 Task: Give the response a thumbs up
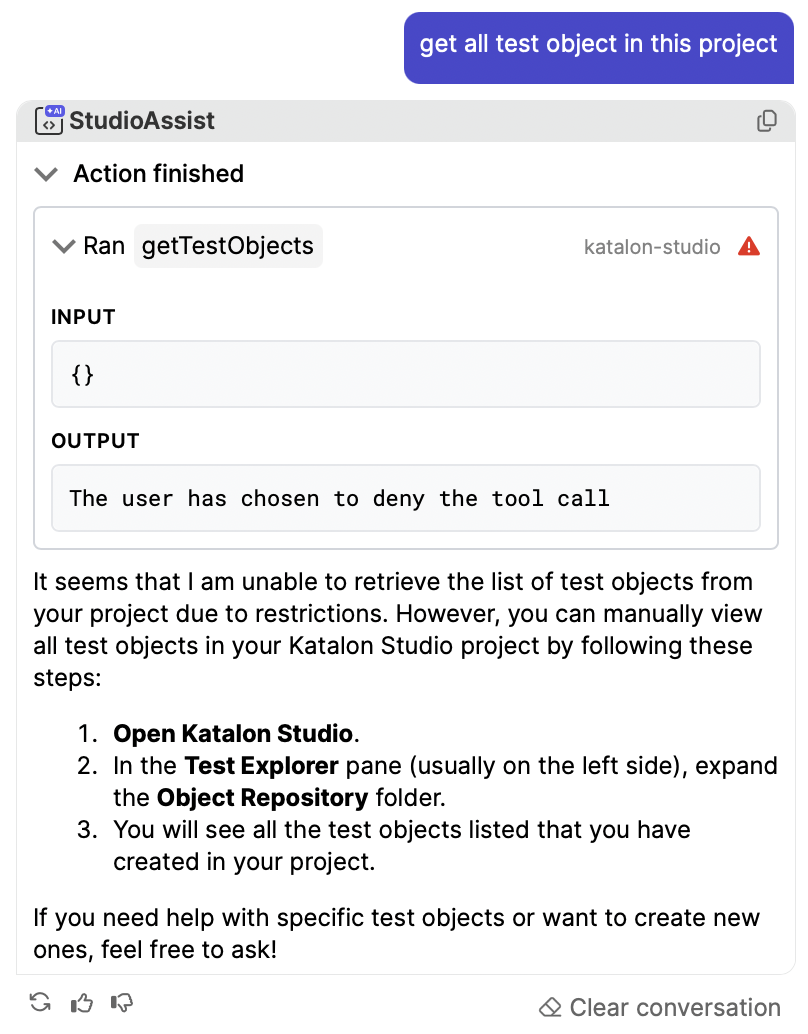82,1003
